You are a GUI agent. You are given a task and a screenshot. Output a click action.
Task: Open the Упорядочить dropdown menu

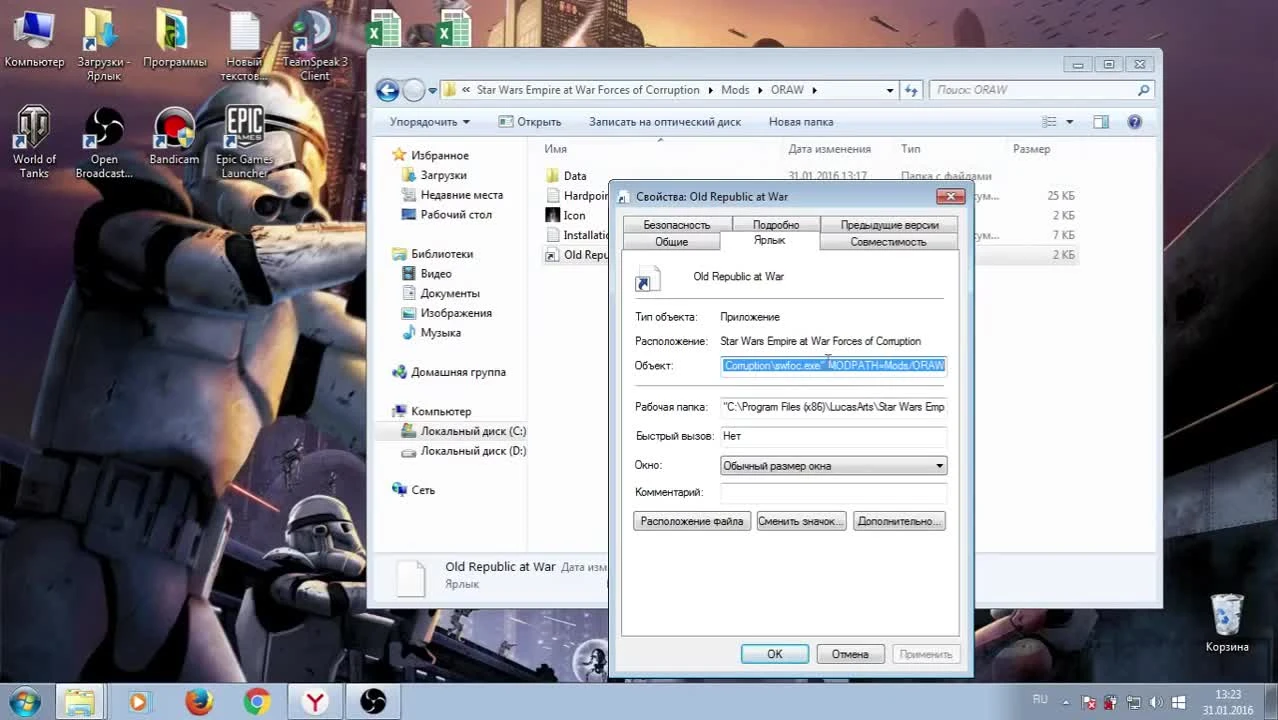point(429,122)
